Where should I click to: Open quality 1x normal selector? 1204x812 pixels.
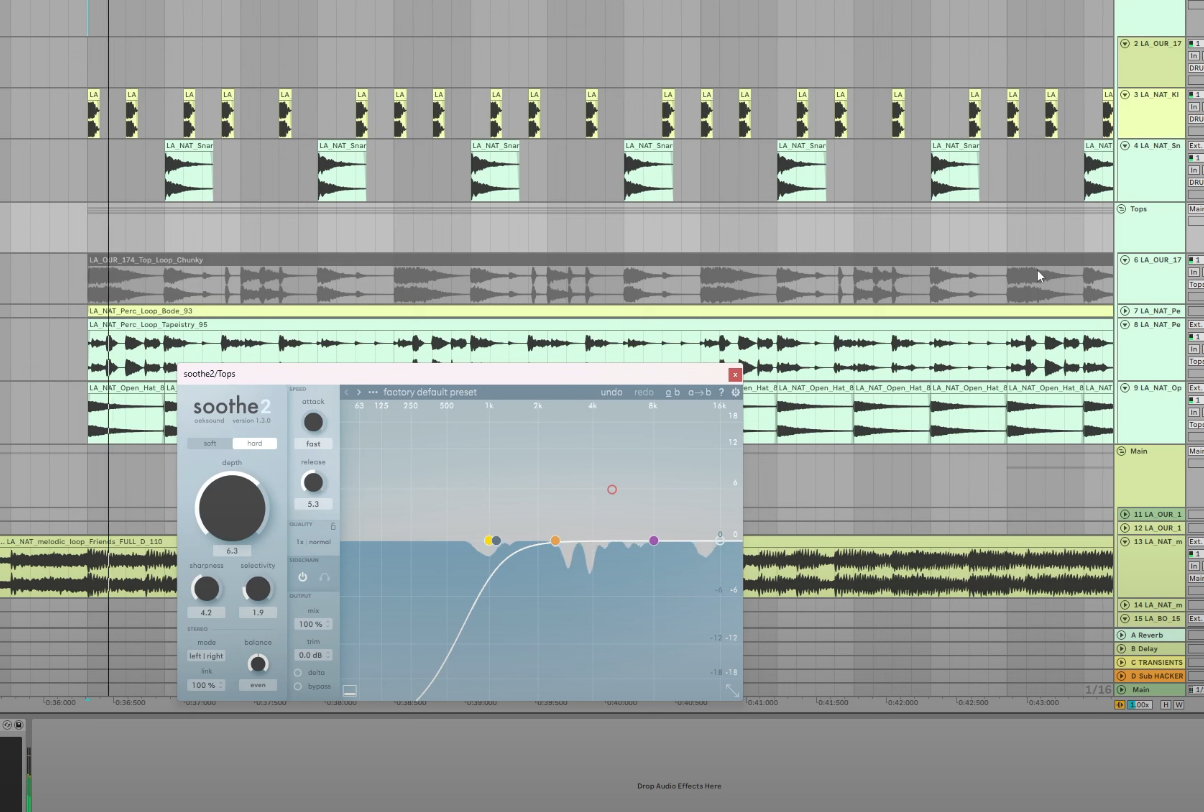point(313,541)
